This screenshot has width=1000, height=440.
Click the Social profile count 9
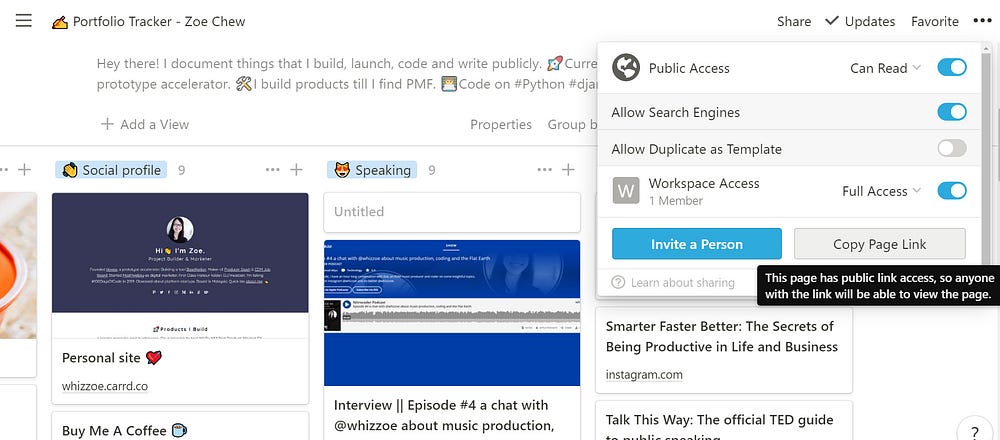(x=182, y=170)
